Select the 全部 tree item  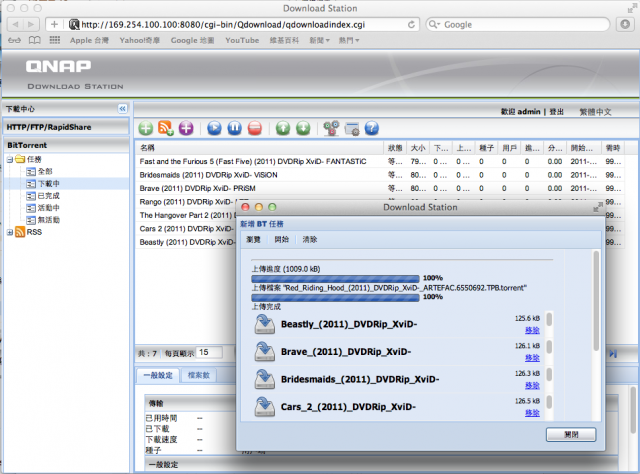click(45, 171)
